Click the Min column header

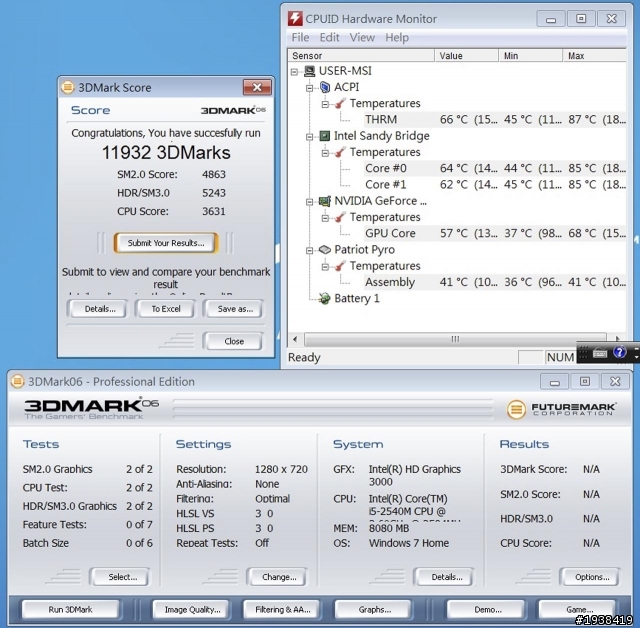coord(531,55)
